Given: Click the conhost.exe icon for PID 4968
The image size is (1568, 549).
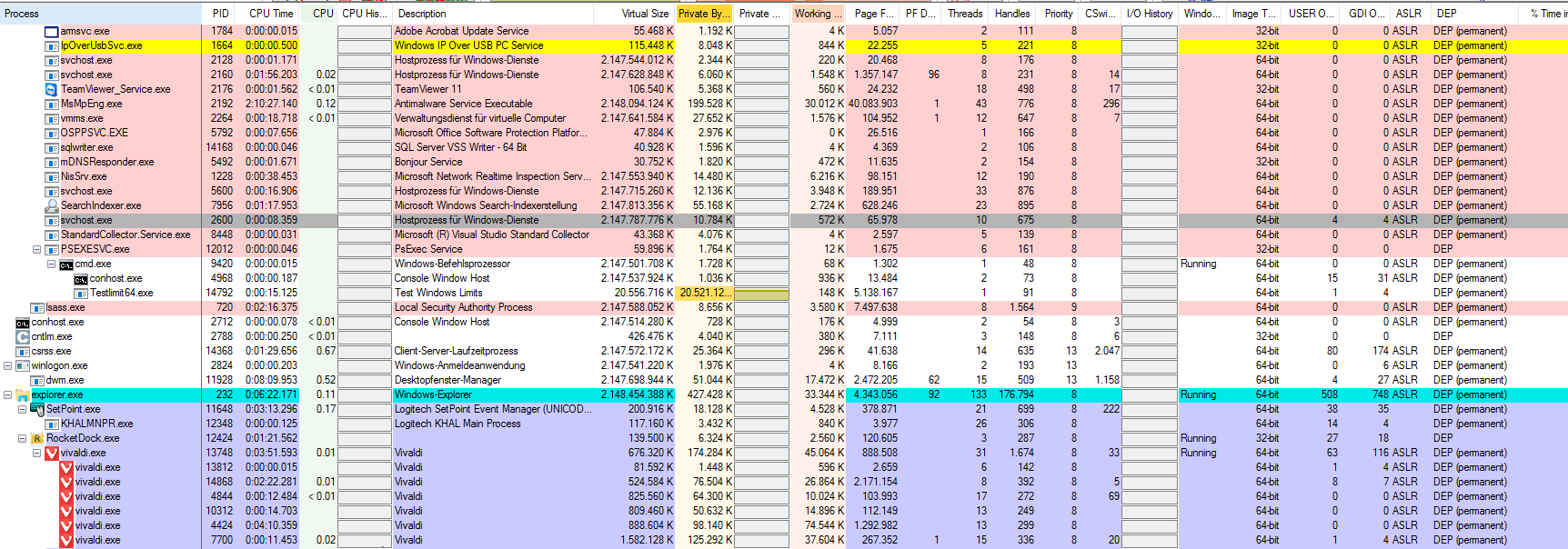Looking at the screenshot, I should [x=81, y=278].
